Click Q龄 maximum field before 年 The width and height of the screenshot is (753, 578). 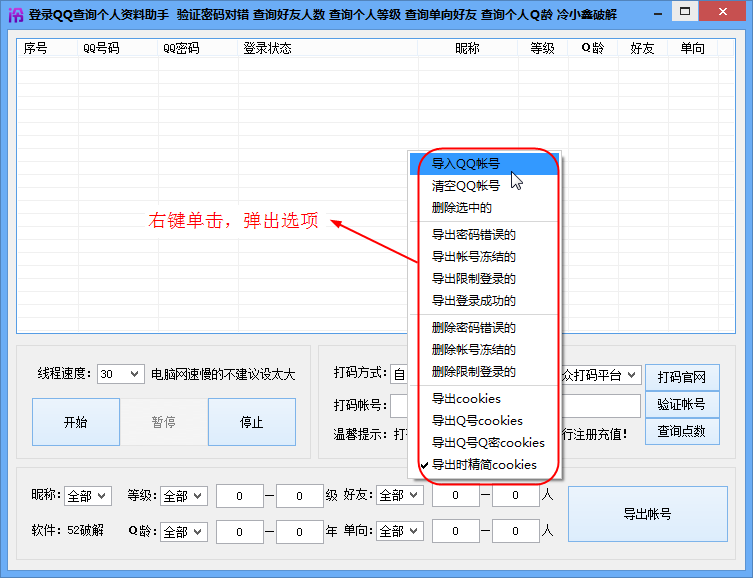pos(300,532)
